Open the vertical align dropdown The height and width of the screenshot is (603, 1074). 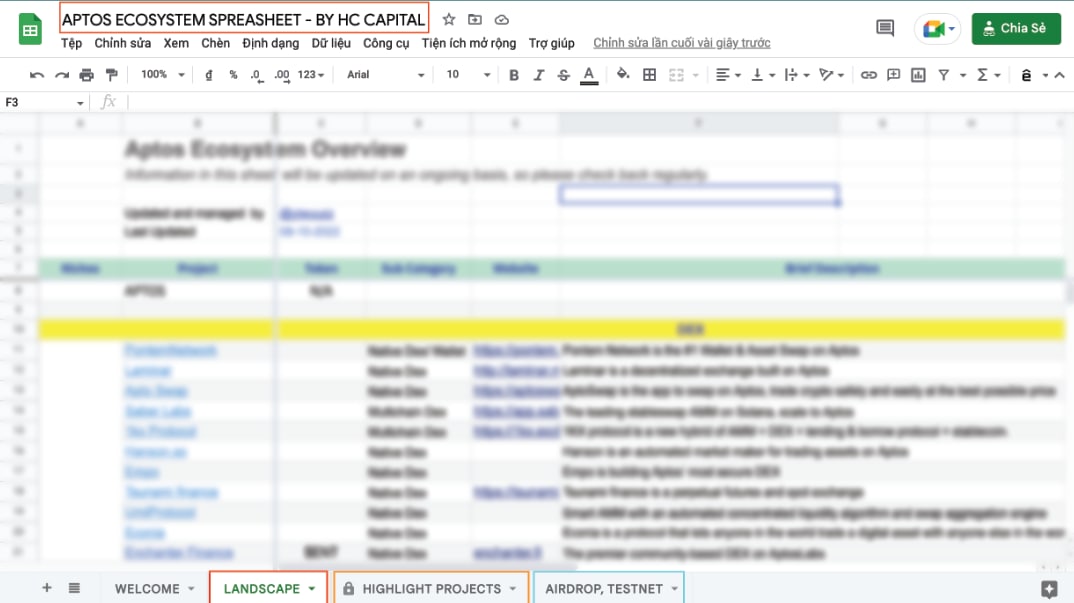(x=762, y=75)
